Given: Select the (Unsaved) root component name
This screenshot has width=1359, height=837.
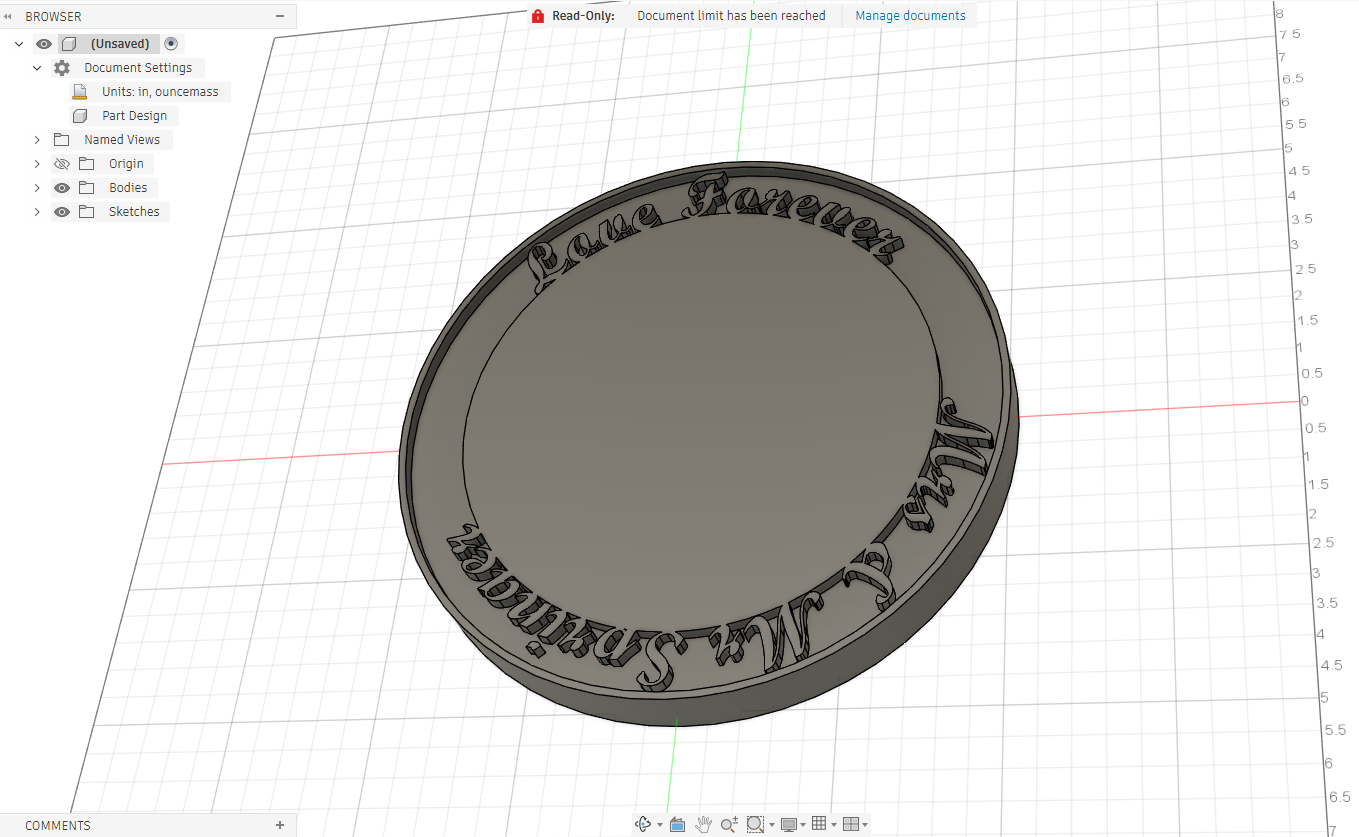Looking at the screenshot, I should click(x=119, y=44).
